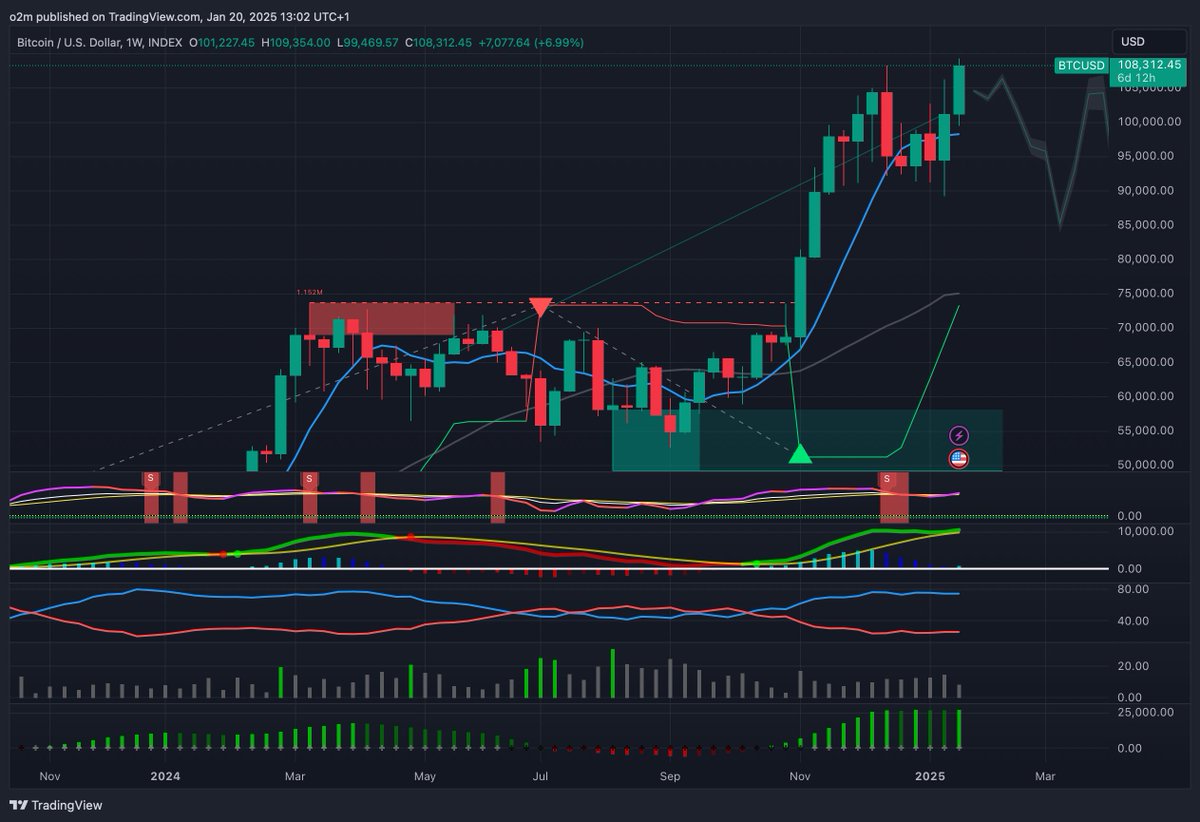Screen dimensions: 1200x822
Task: Click the purple lightning bolt event icon
Action: point(958,436)
